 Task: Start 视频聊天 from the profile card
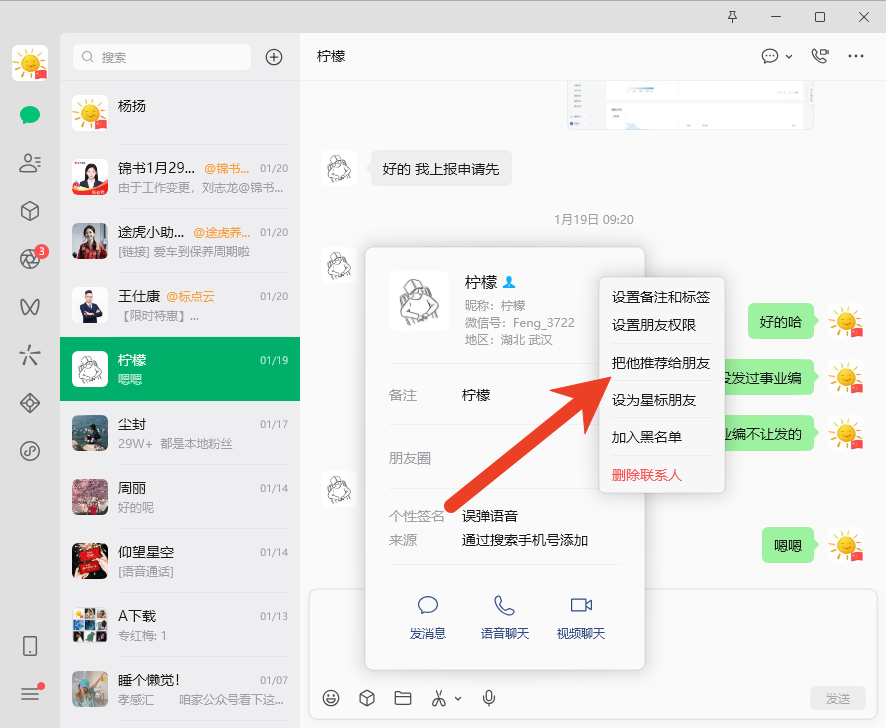point(580,617)
